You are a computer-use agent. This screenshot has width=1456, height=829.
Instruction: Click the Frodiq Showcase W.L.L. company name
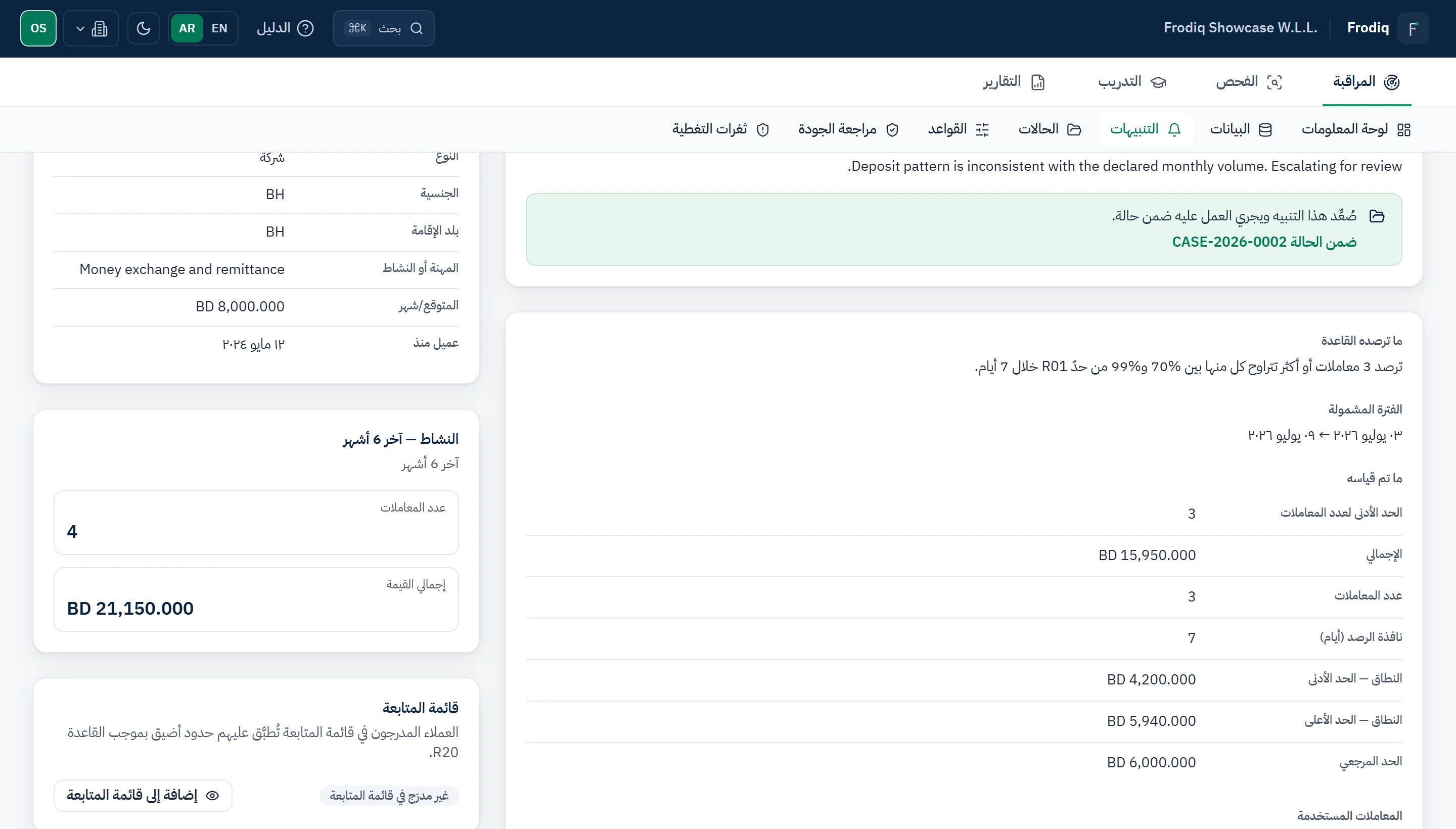pos(1240,28)
